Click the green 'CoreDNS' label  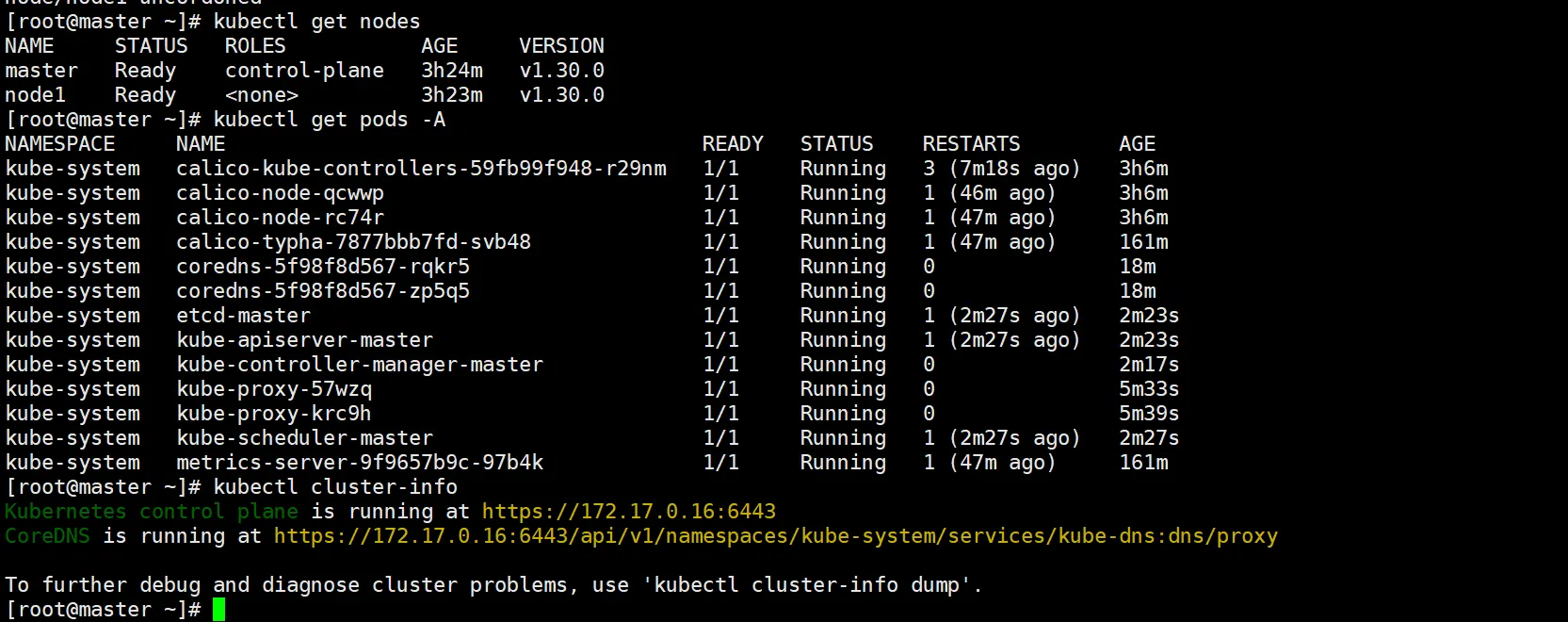click(48, 536)
